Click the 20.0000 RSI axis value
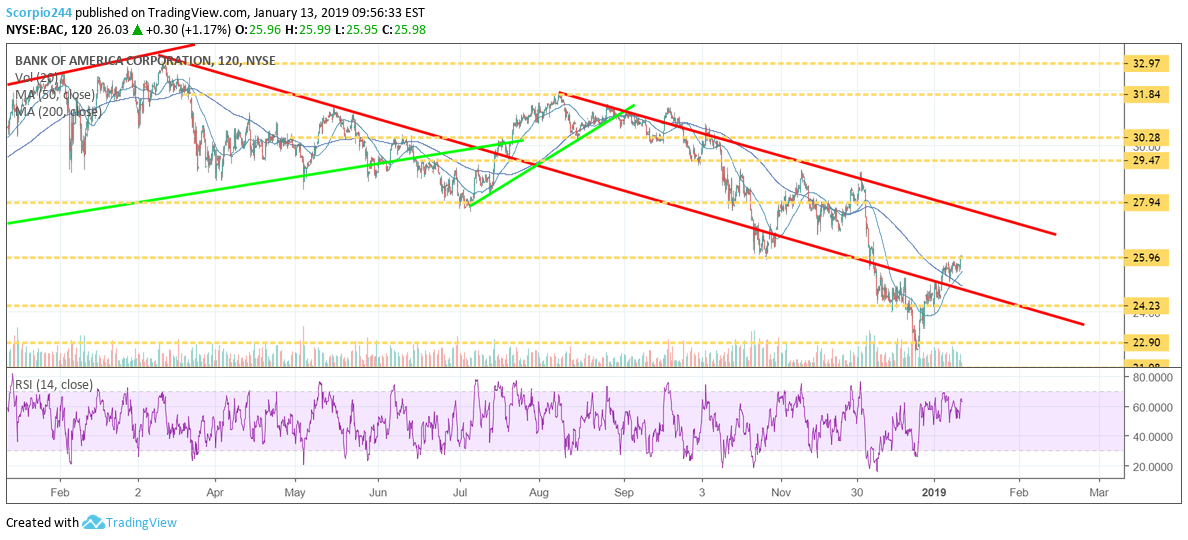Image resolution: width=1188 pixels, height=540 pixels. pyautogui.click(x=1152, y=467)
